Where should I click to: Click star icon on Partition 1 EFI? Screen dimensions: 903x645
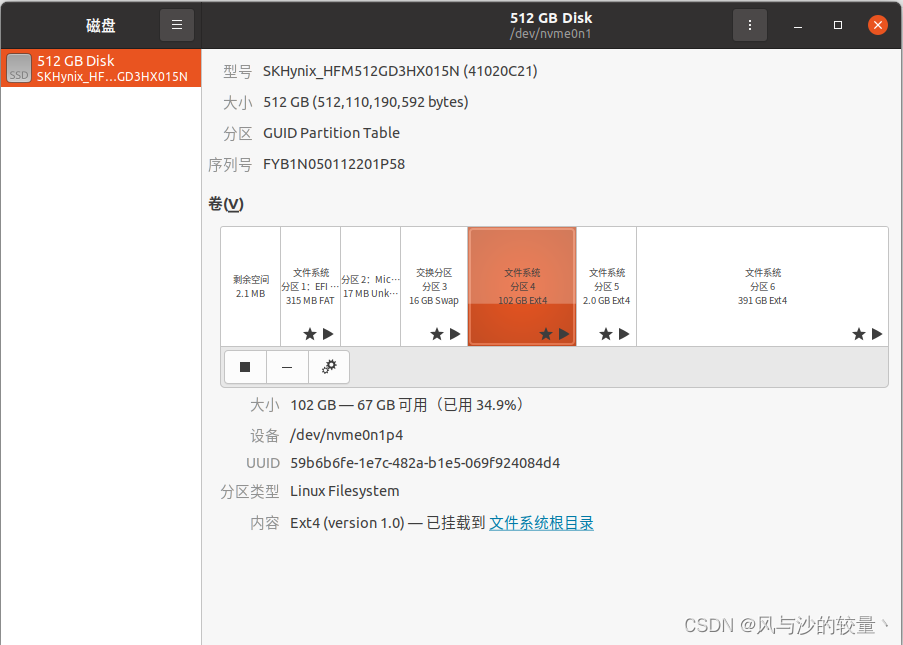(310, 334)
